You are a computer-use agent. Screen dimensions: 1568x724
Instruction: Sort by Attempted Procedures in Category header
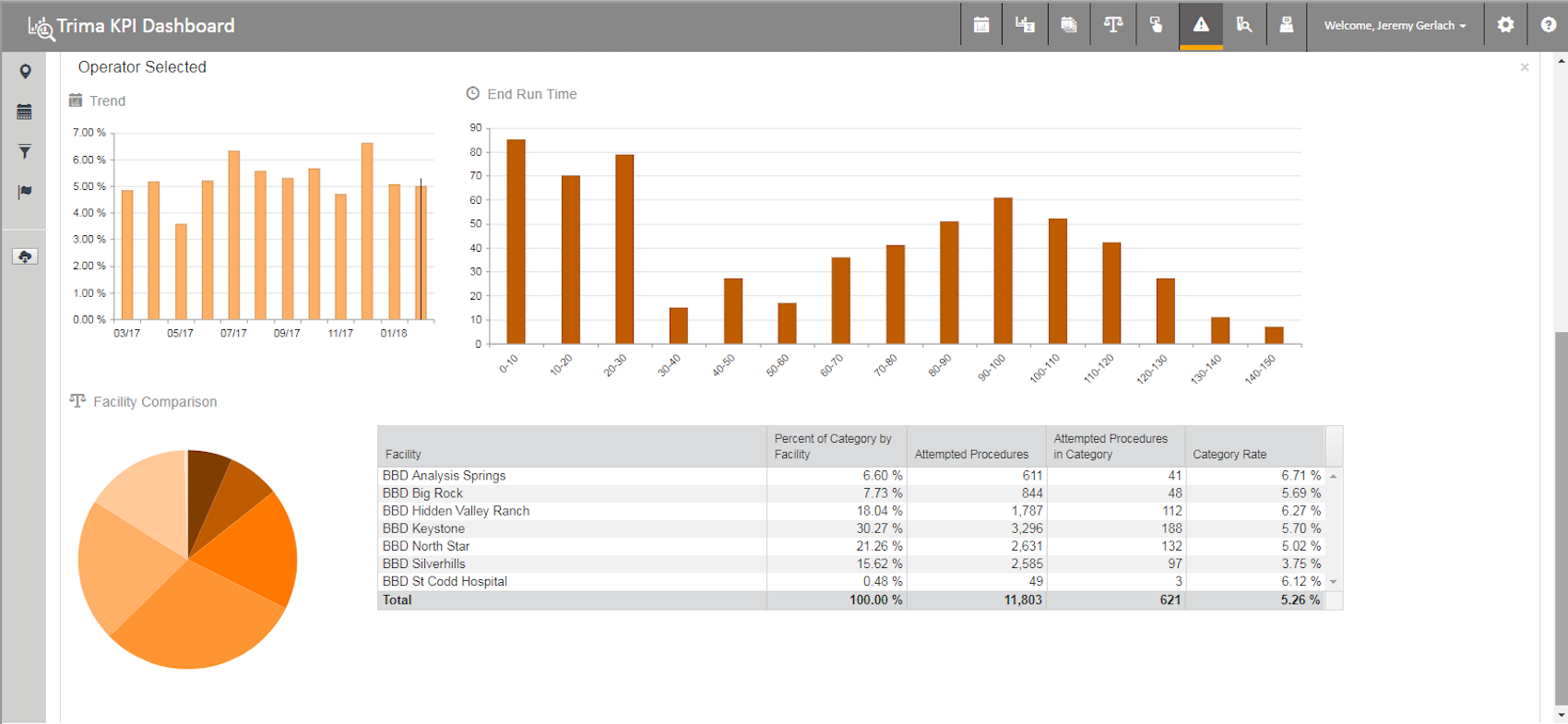(1116, 446)
